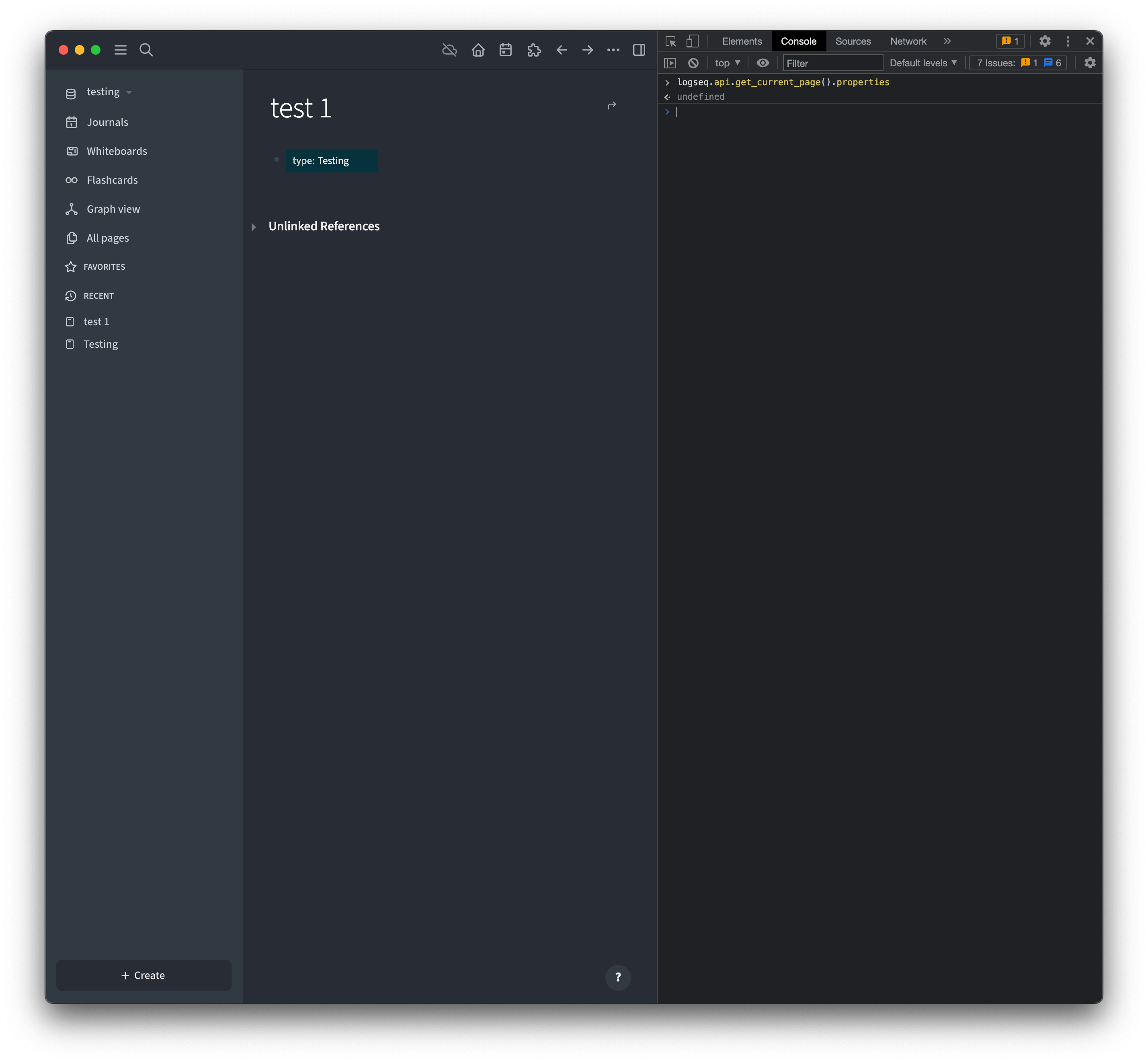Open the Default levels dropdown

tap(922, 63)
